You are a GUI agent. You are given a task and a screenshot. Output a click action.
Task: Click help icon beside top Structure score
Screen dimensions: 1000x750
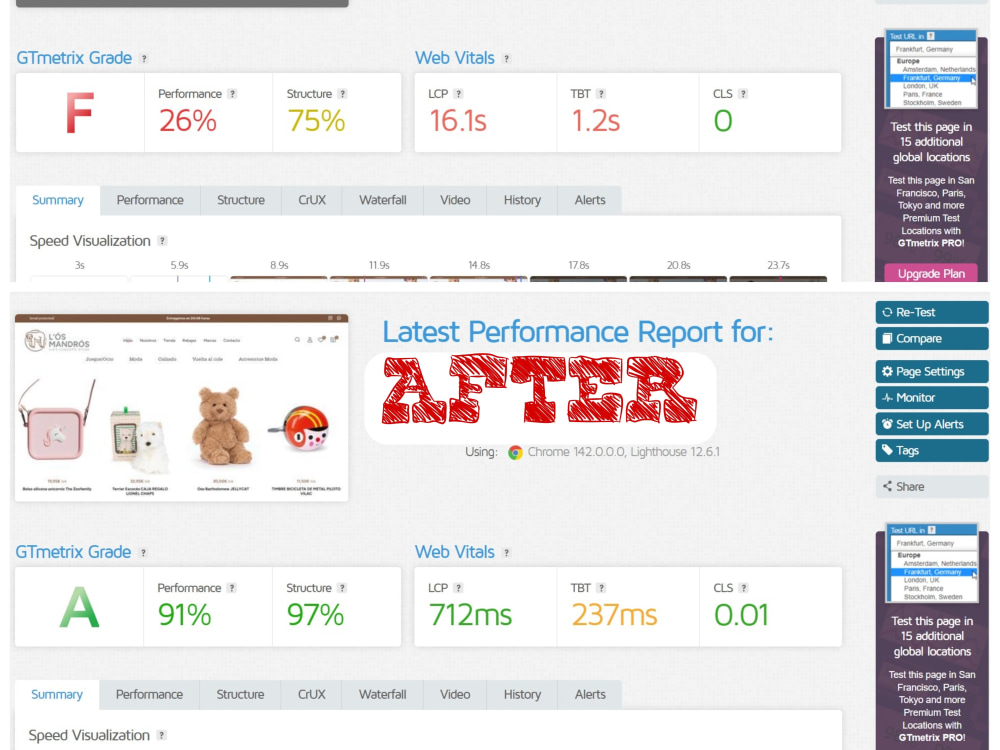click(x=342, y=94)
